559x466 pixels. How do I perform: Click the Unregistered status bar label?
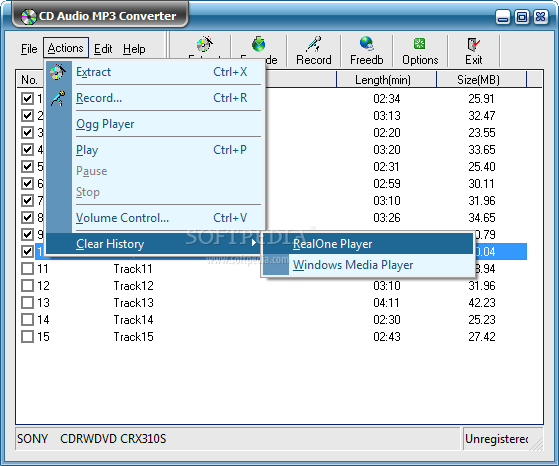pyautogui.click(x=496, y=439)
